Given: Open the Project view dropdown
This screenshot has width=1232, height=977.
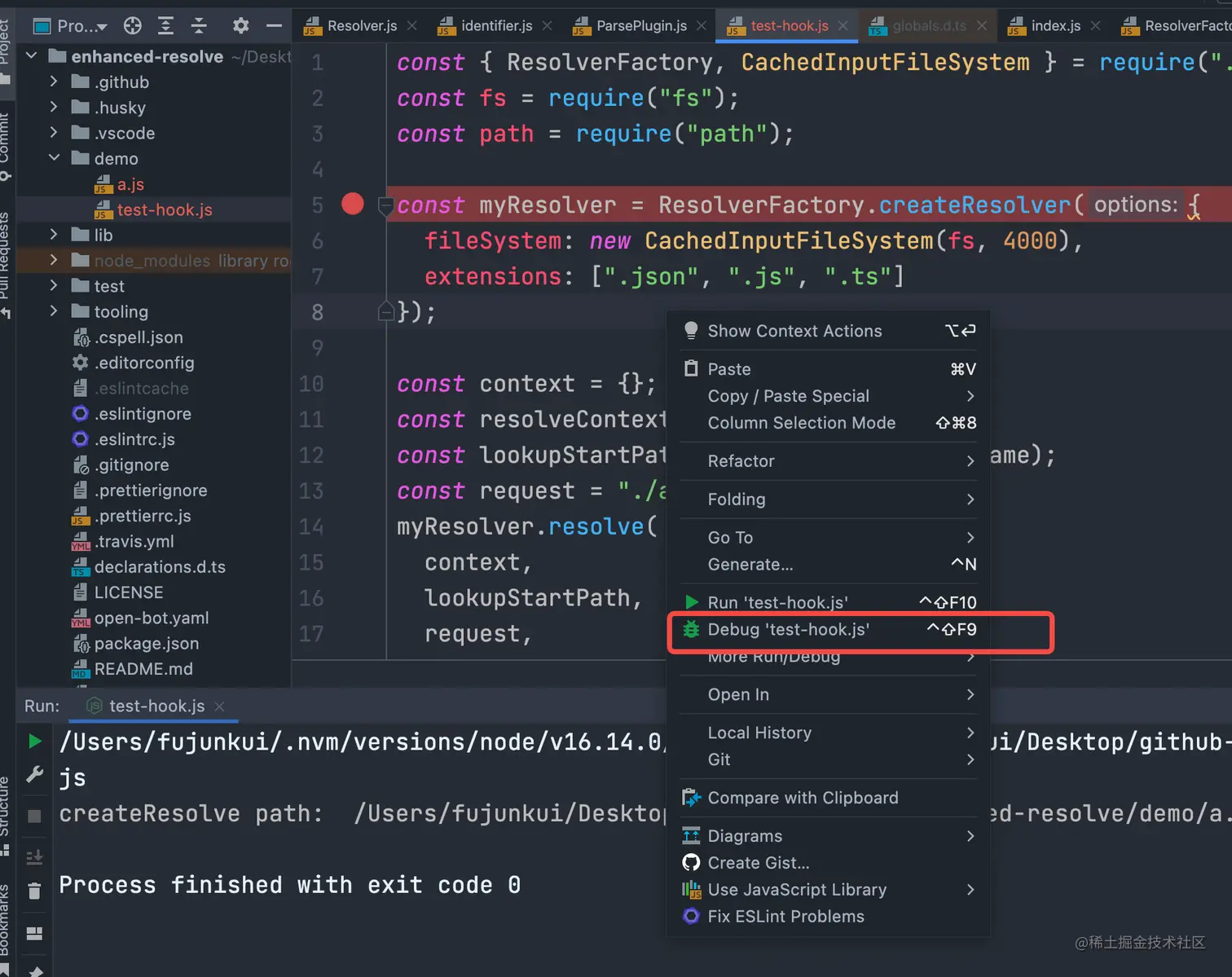Looking at the screenshot, I should click(x=81, y=26).
